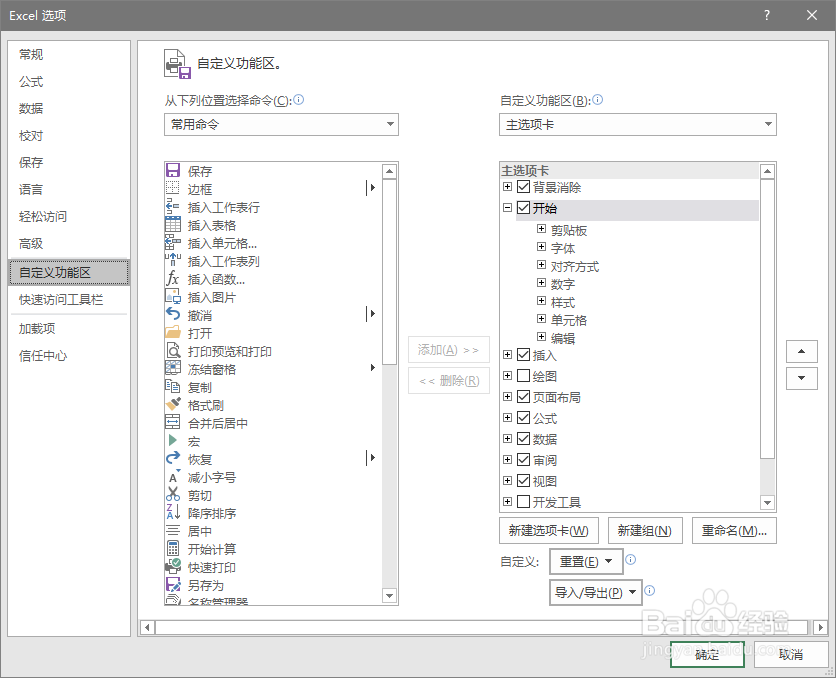The height and width of the screenshot is (678, 836).
Task: Expand the 剪贴板 group
Action: tap(541, 229)
